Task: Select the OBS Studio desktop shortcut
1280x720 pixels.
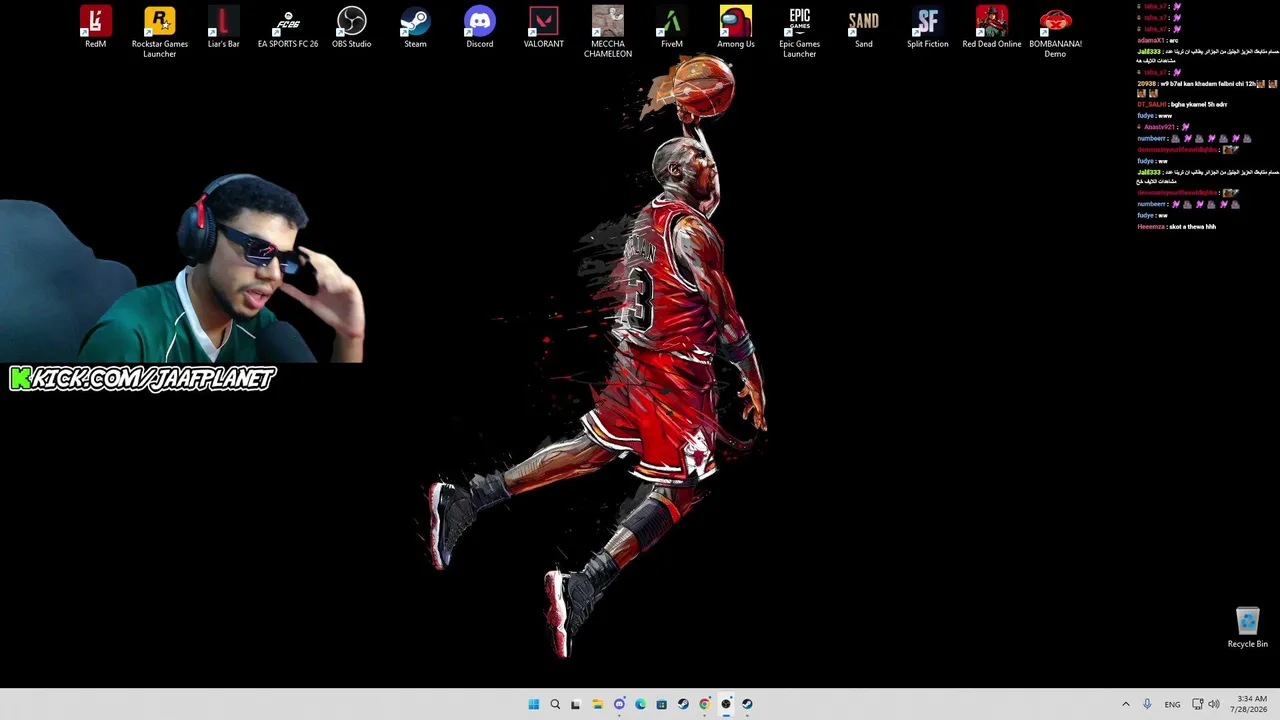Action: pyautogui.click(x=352, y=28)
